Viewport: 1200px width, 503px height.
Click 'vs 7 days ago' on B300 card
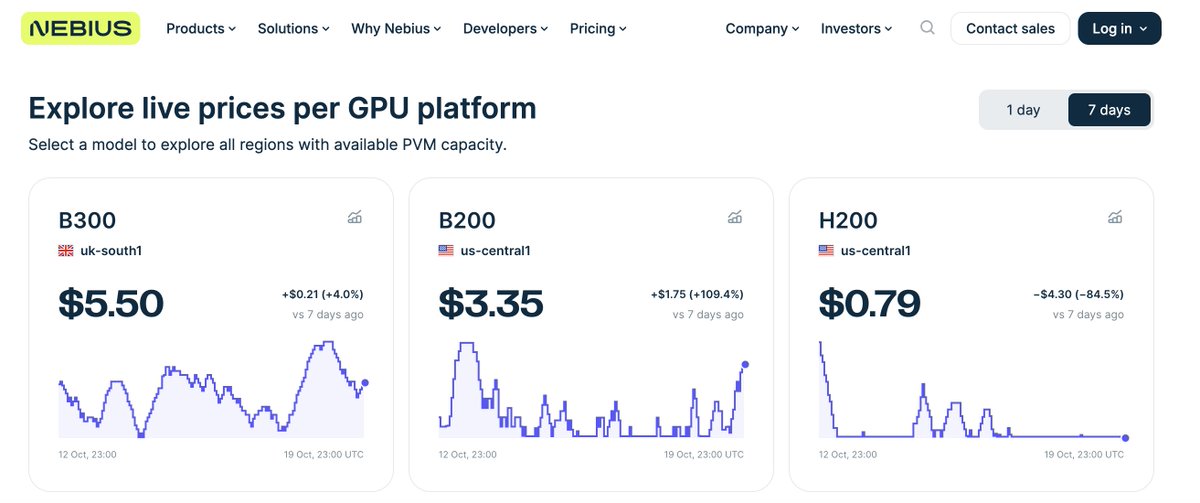click(x=328, y=314)
